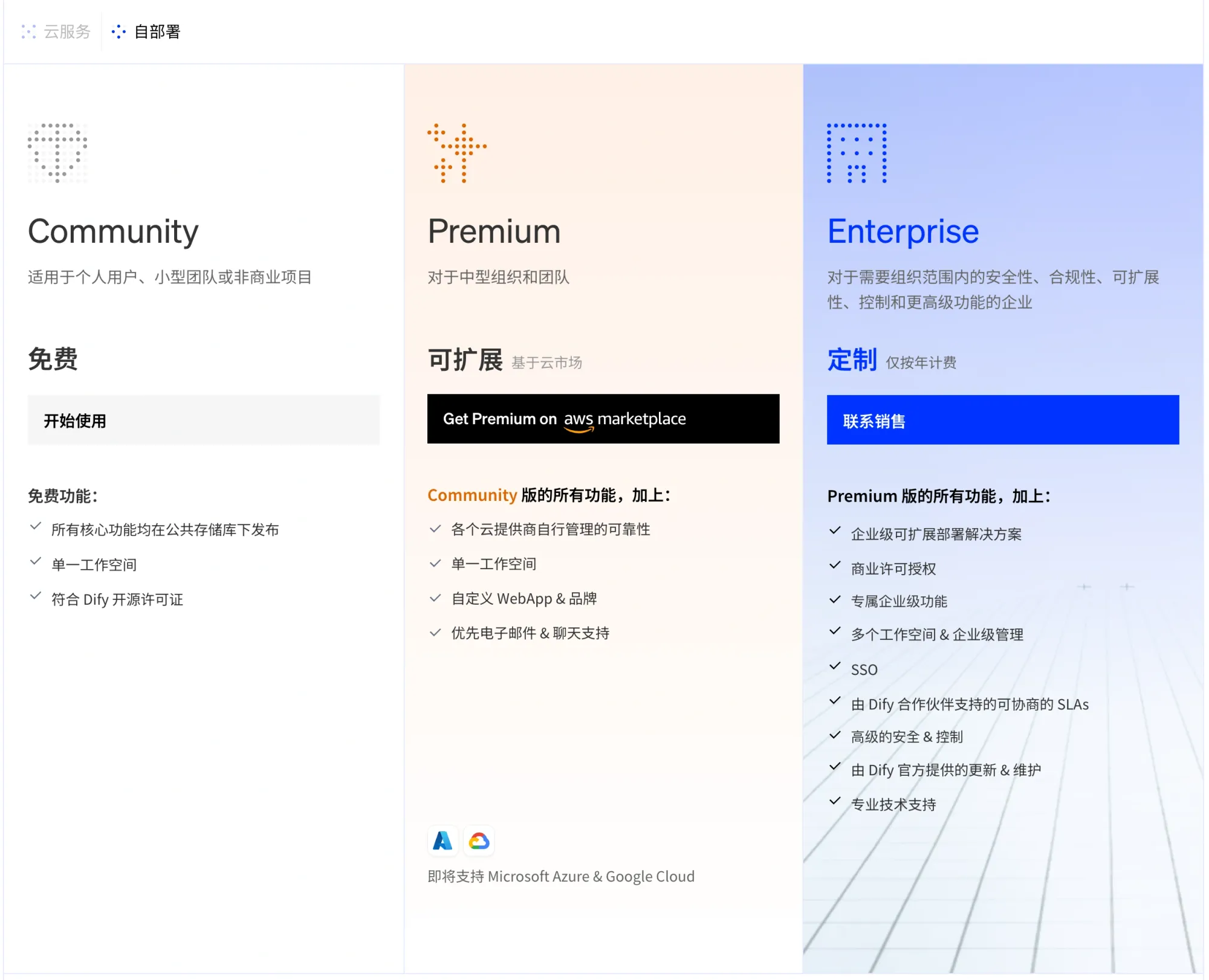Click 即将支持 Microsoft Azure & Google Cloud text
Viewport: 1209px width, 980px height.
pyautogui.click(x=561, y=877)
